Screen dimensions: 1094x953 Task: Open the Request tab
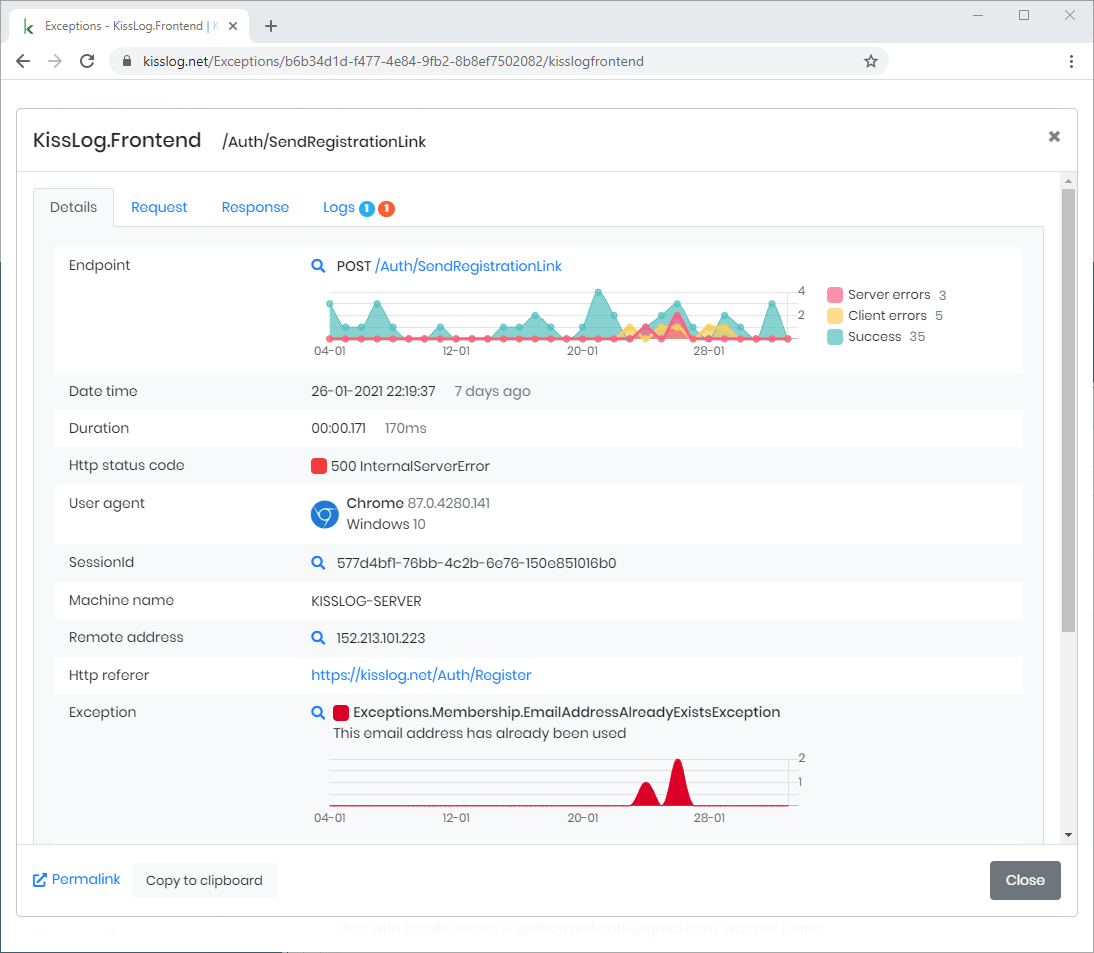click(x=159, y=207)
